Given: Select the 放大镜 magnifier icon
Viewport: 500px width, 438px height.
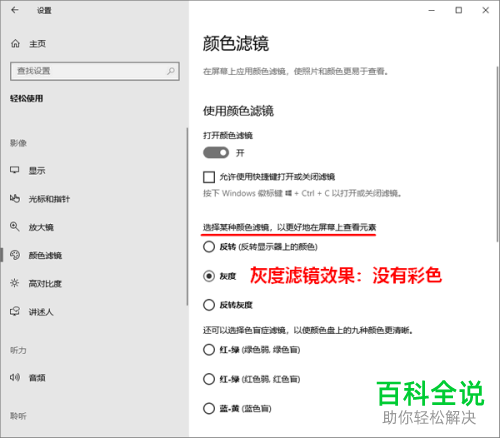Looking at the screenshot, I should point(15,226).
